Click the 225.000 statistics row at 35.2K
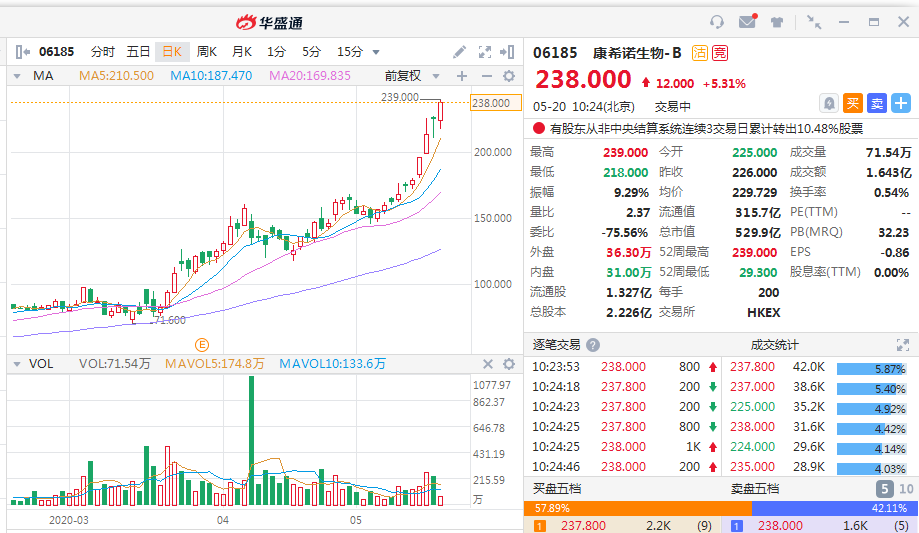Viewport: 919px width, 533px height. point(818,407)
